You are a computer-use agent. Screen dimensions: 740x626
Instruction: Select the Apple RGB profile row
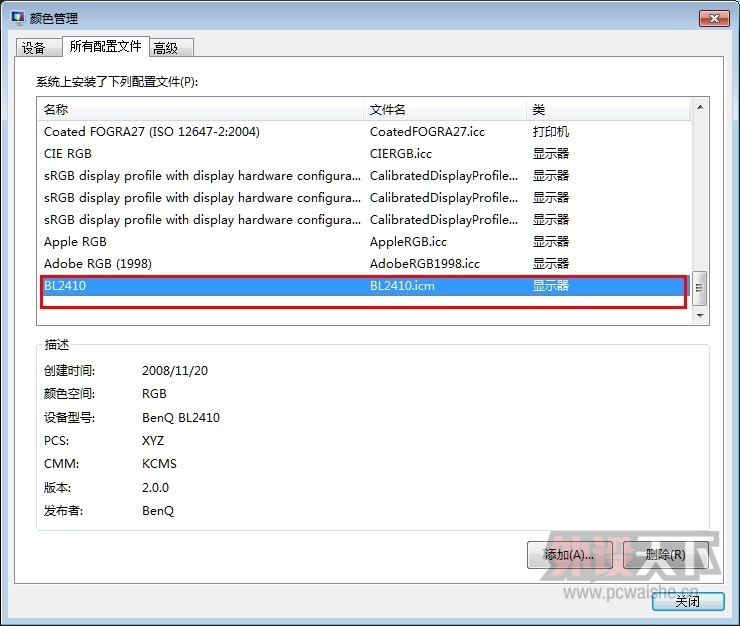pyautogui.click(x=364, y=242)
